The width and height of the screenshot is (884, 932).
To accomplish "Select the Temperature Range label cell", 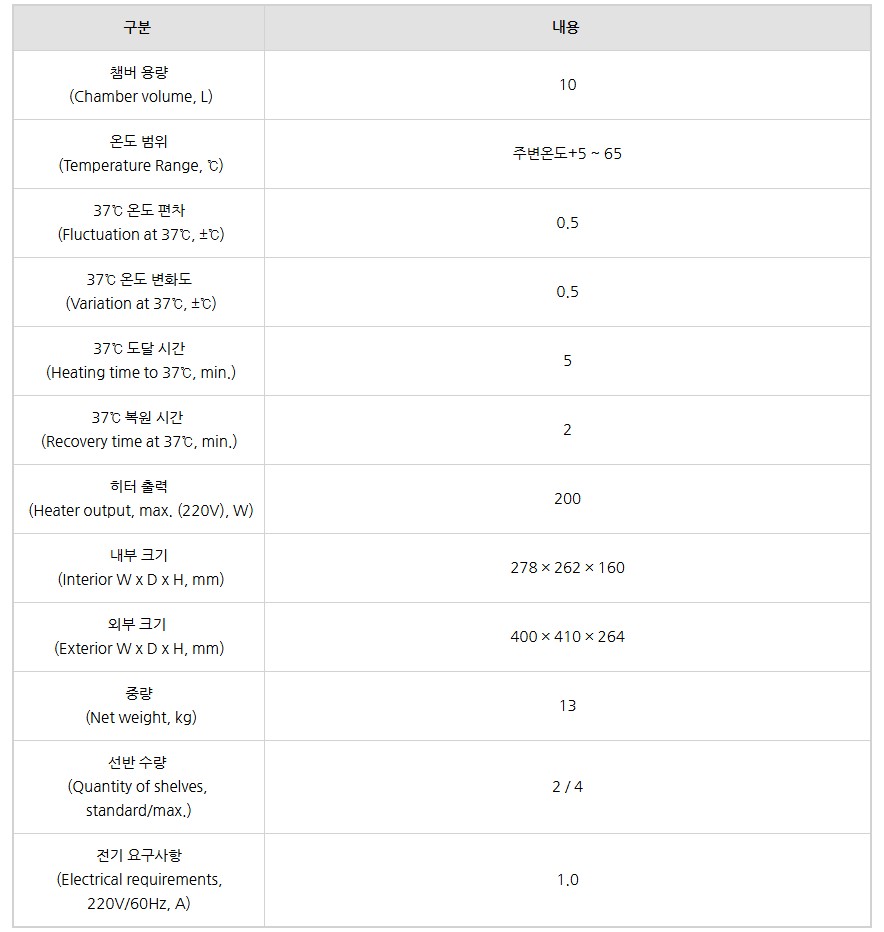I will (x=140, y=154).
